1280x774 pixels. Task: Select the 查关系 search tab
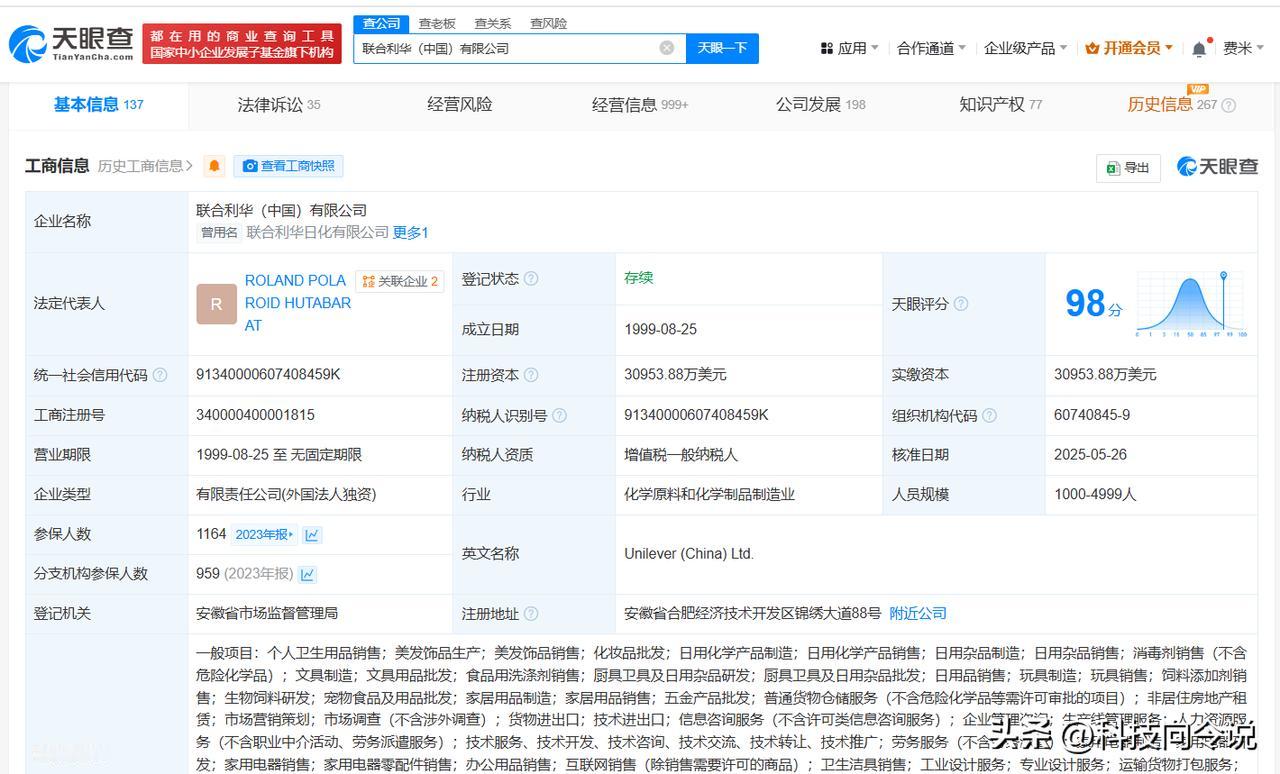click(x=492, y=23)
